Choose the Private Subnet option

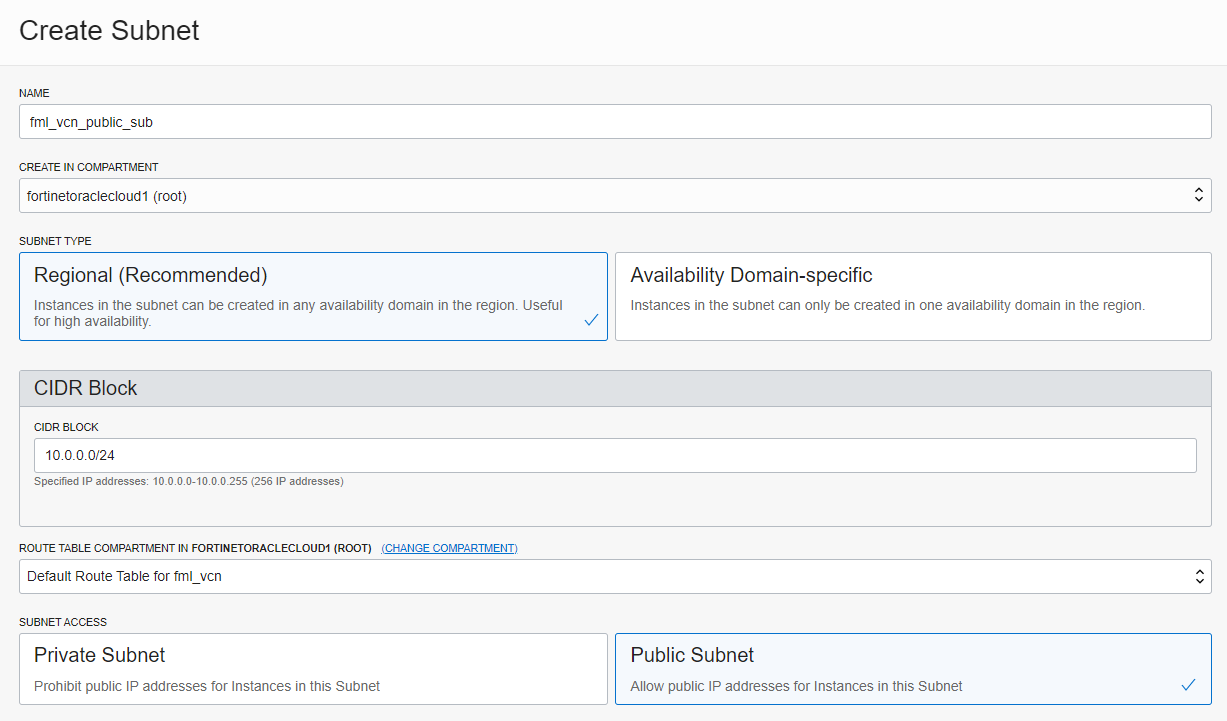pos(313,669)
